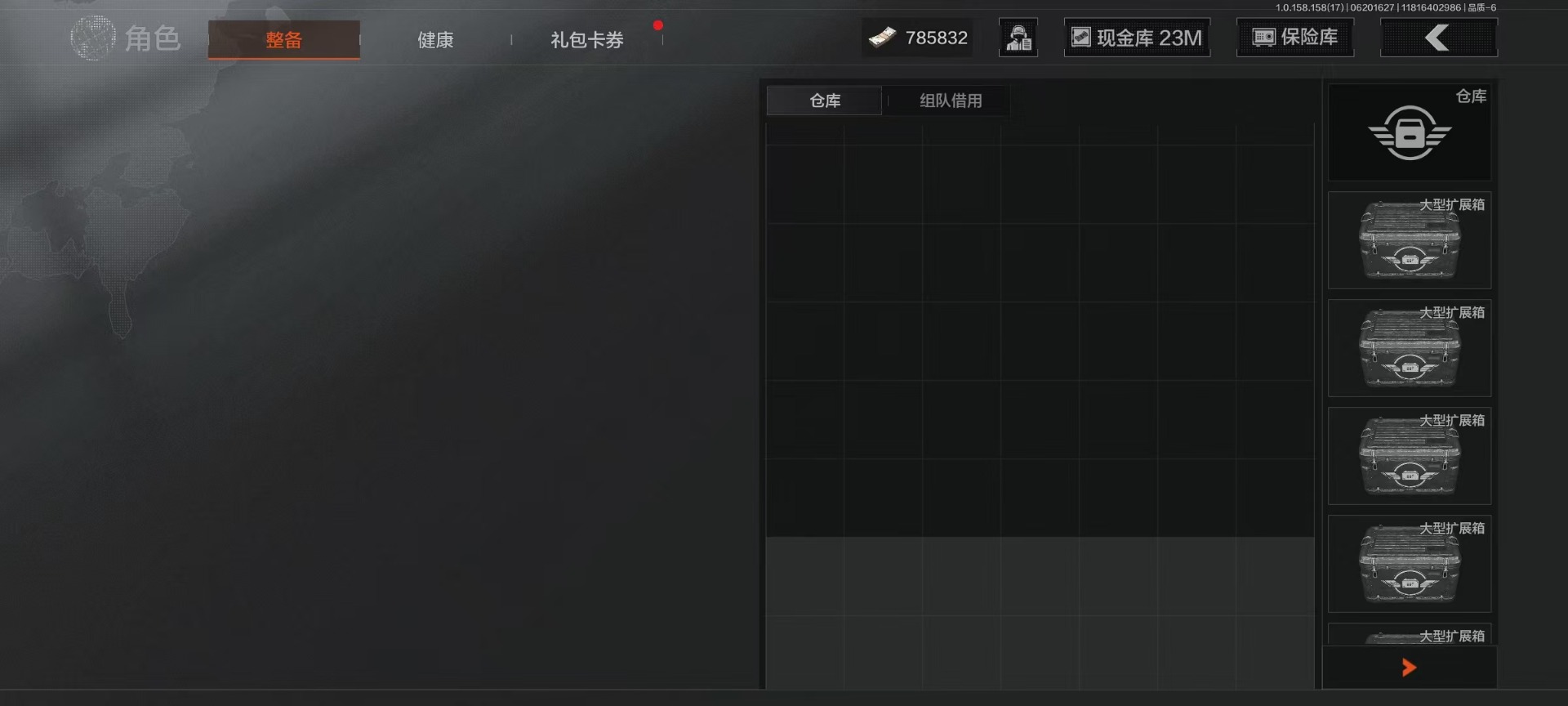1568x706 pixels.
Task: Click the back arrow icon
Action: (x=1438, y=38)
